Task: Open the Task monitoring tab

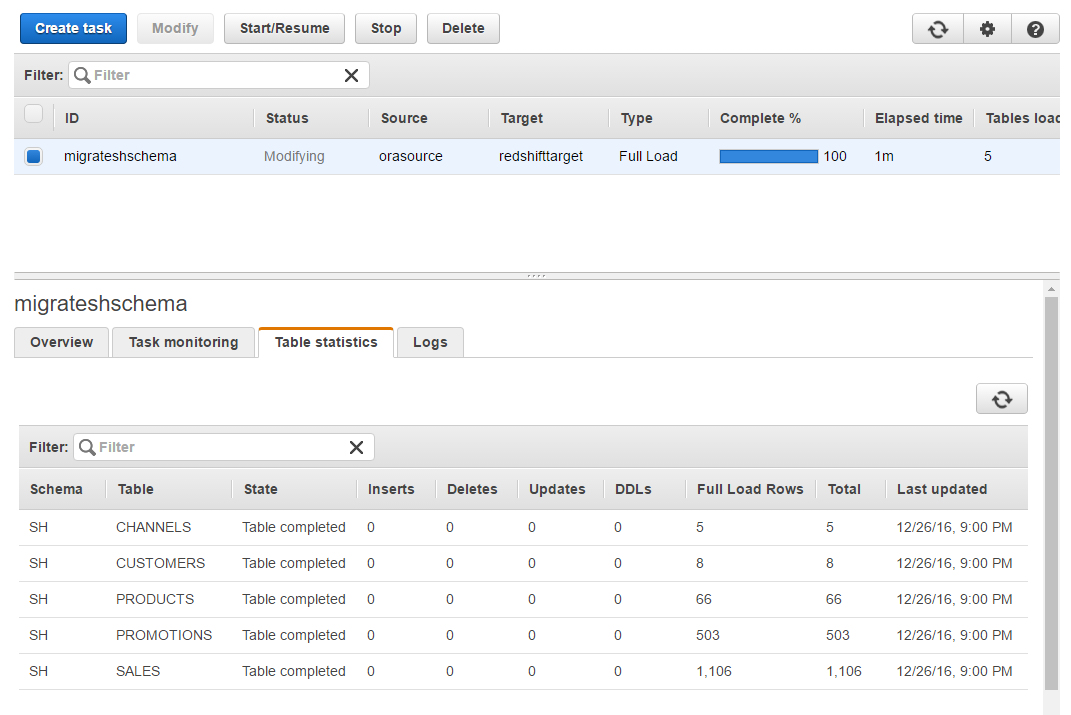Action: (x=183, y=342)
